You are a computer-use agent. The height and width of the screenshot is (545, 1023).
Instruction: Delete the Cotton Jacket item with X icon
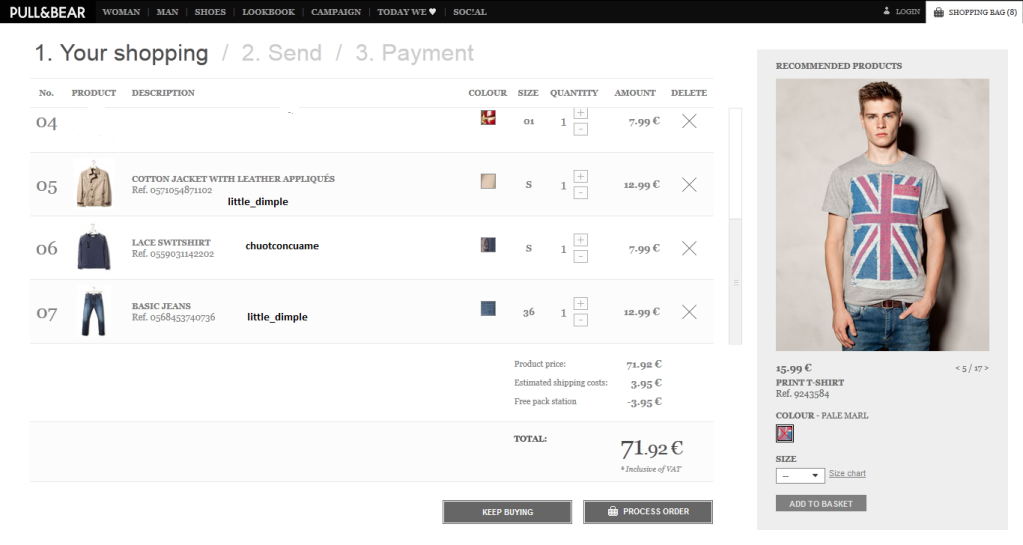point(688,185)
